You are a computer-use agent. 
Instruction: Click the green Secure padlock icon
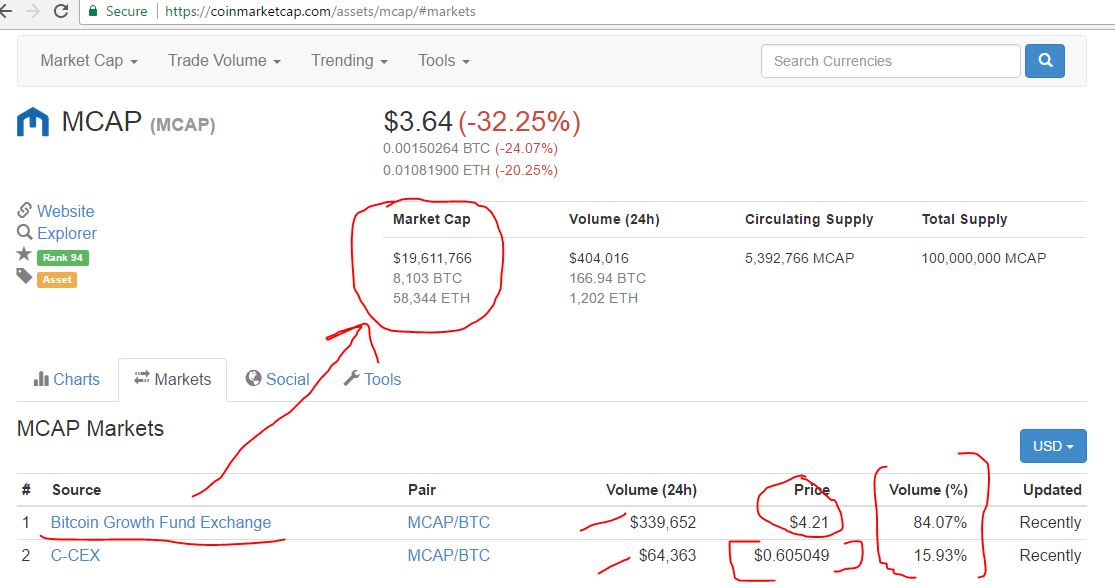click(x=92, y=11)
